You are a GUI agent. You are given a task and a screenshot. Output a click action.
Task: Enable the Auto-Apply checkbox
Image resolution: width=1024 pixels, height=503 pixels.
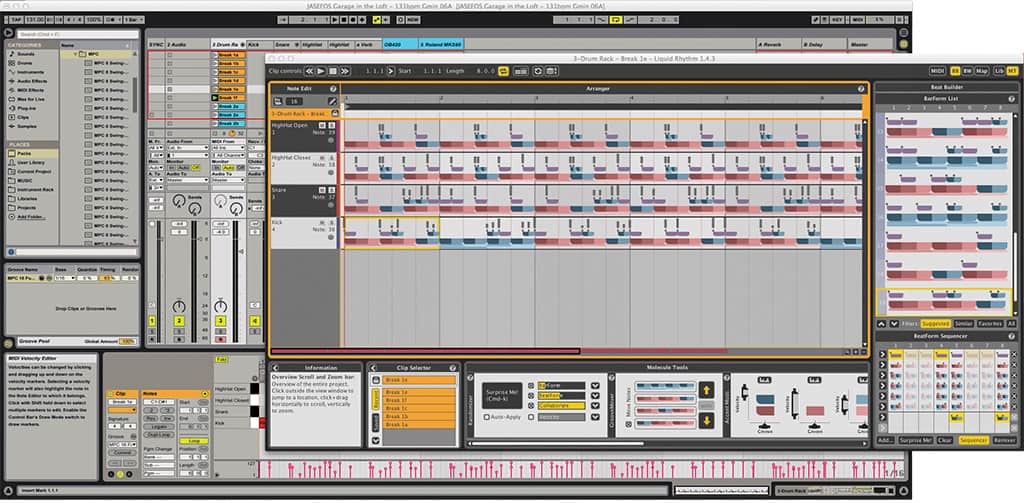(x=487, y=417)
